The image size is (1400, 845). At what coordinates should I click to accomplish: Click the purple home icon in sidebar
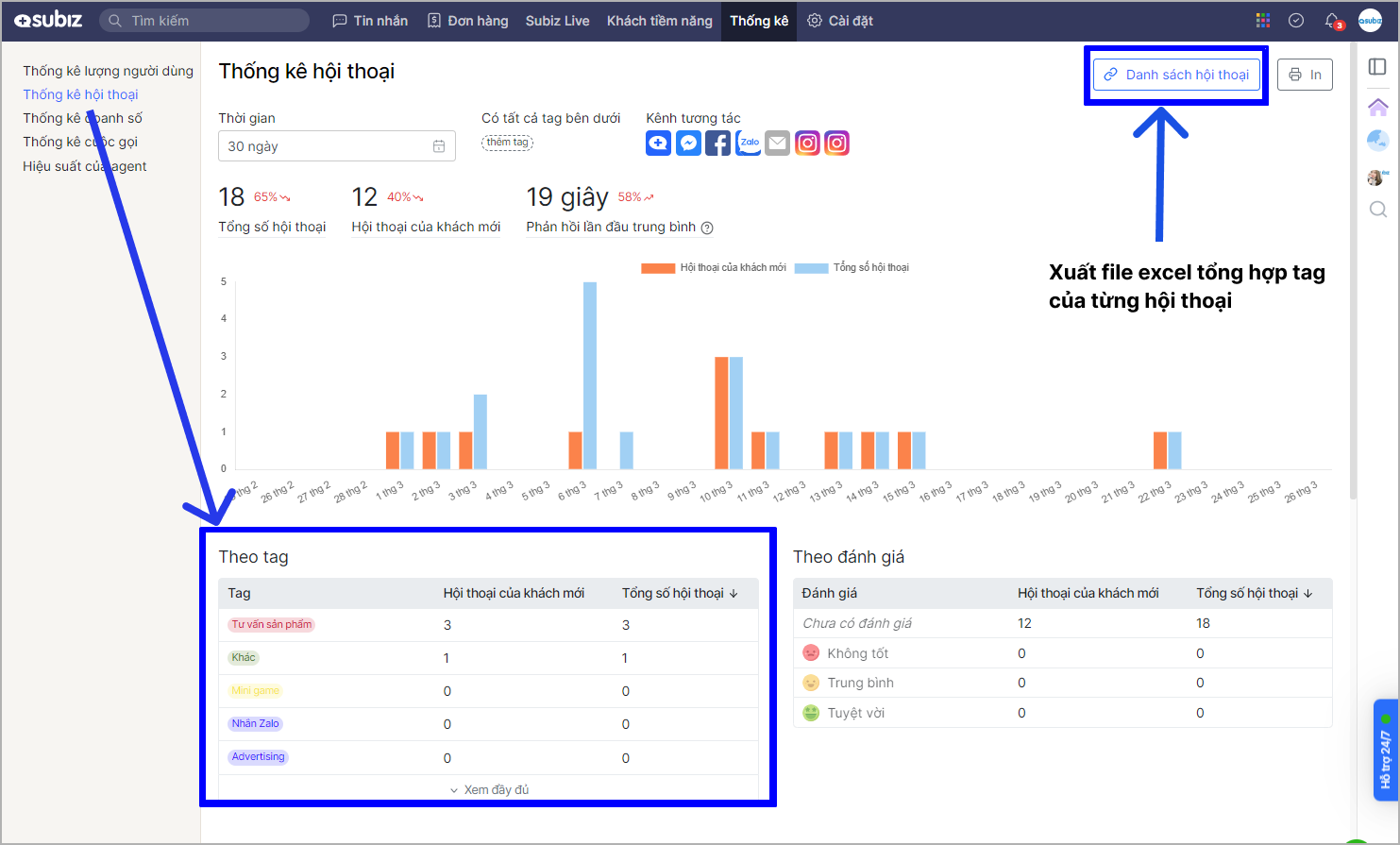pos(1377,107)
